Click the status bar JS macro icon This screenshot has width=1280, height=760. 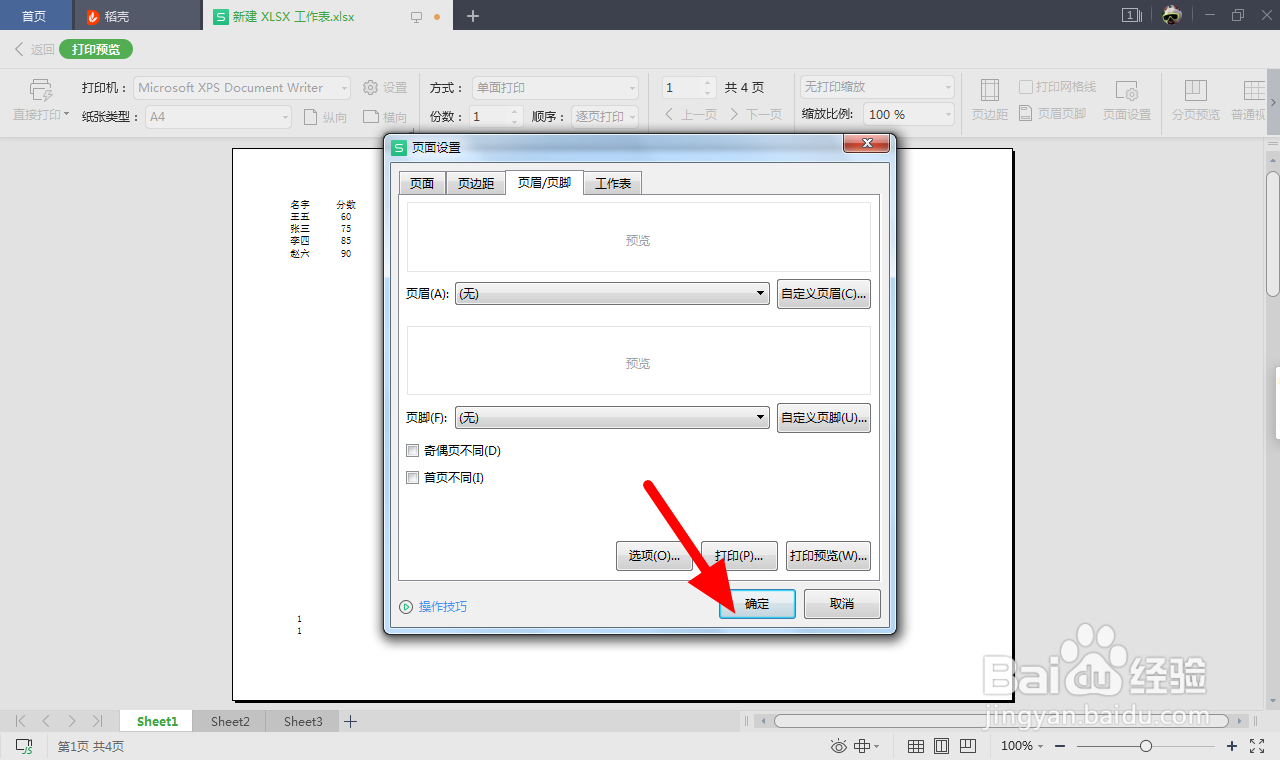click(24, 746)
